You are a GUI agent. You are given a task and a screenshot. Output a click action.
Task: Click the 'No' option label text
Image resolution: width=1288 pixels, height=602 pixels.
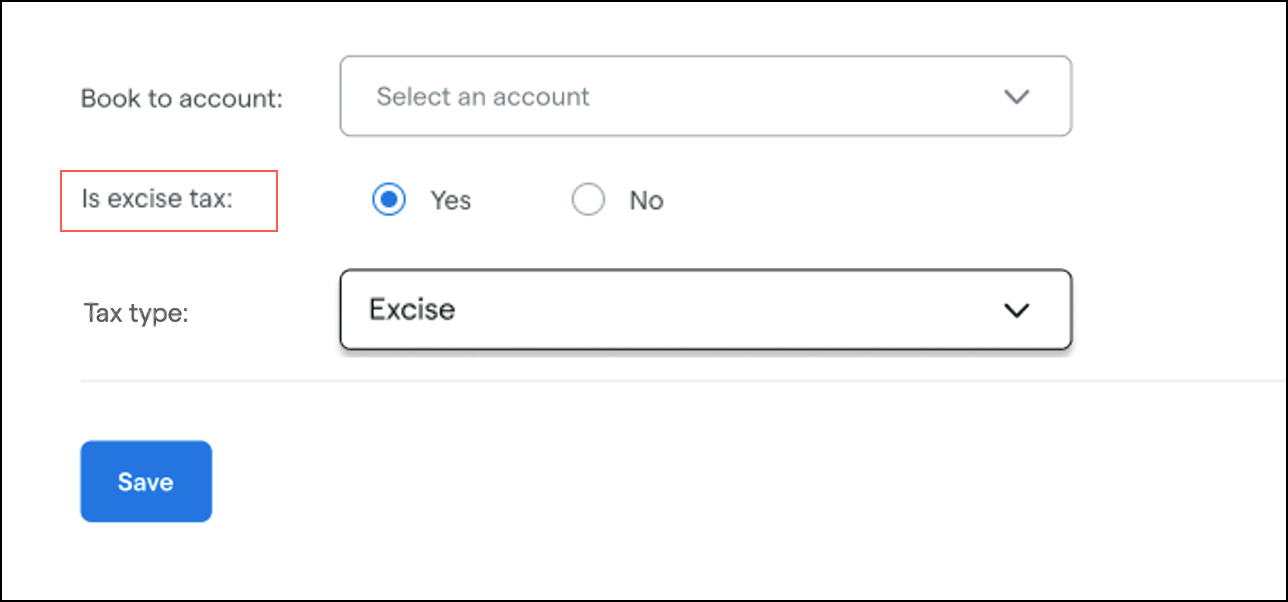click(x=646, y=201)
